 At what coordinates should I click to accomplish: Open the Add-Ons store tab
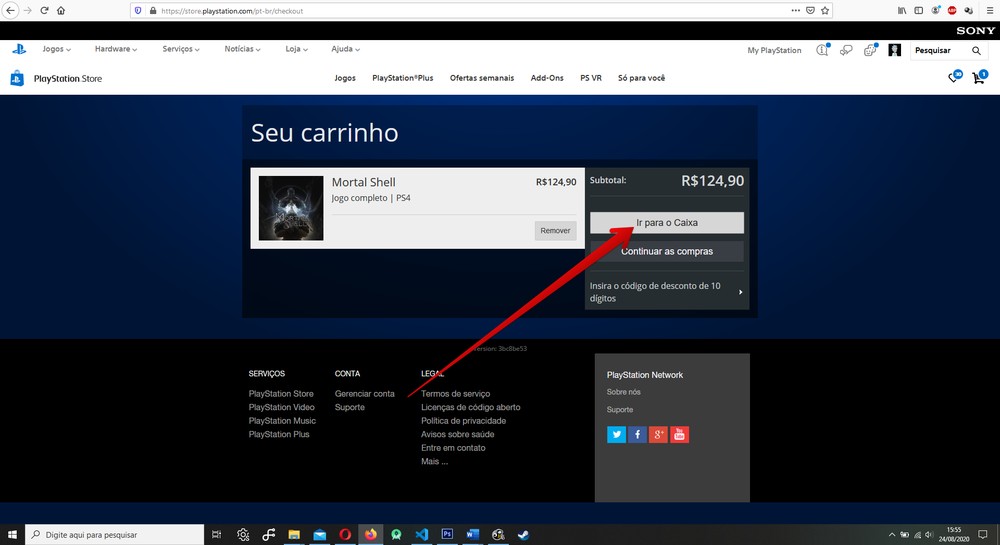tap(547, 78)
